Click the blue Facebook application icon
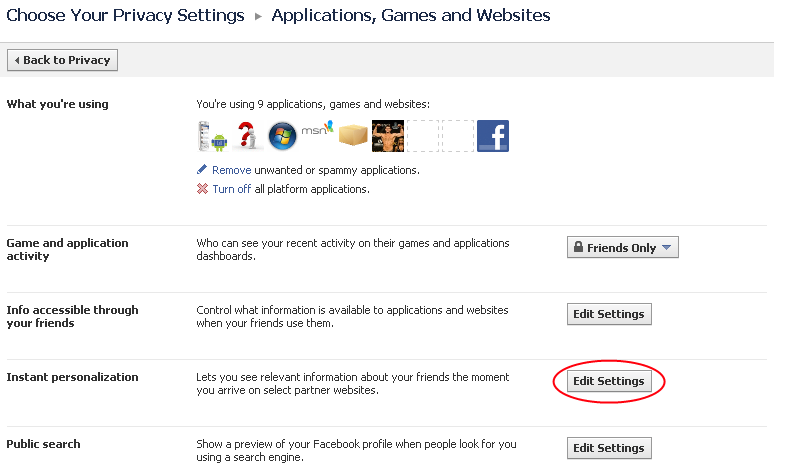786x468 pixels. (x=493, y=136)
